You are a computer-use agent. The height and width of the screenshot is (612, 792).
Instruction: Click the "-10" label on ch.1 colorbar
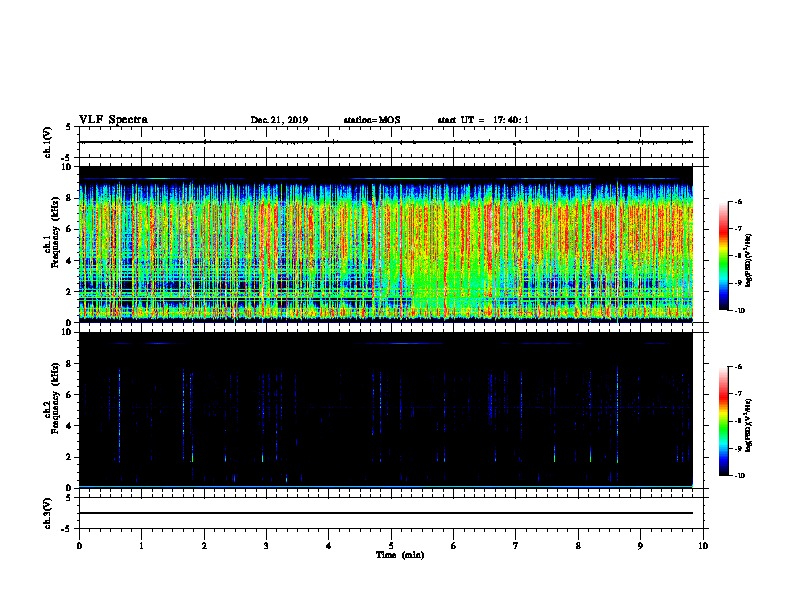739,311
